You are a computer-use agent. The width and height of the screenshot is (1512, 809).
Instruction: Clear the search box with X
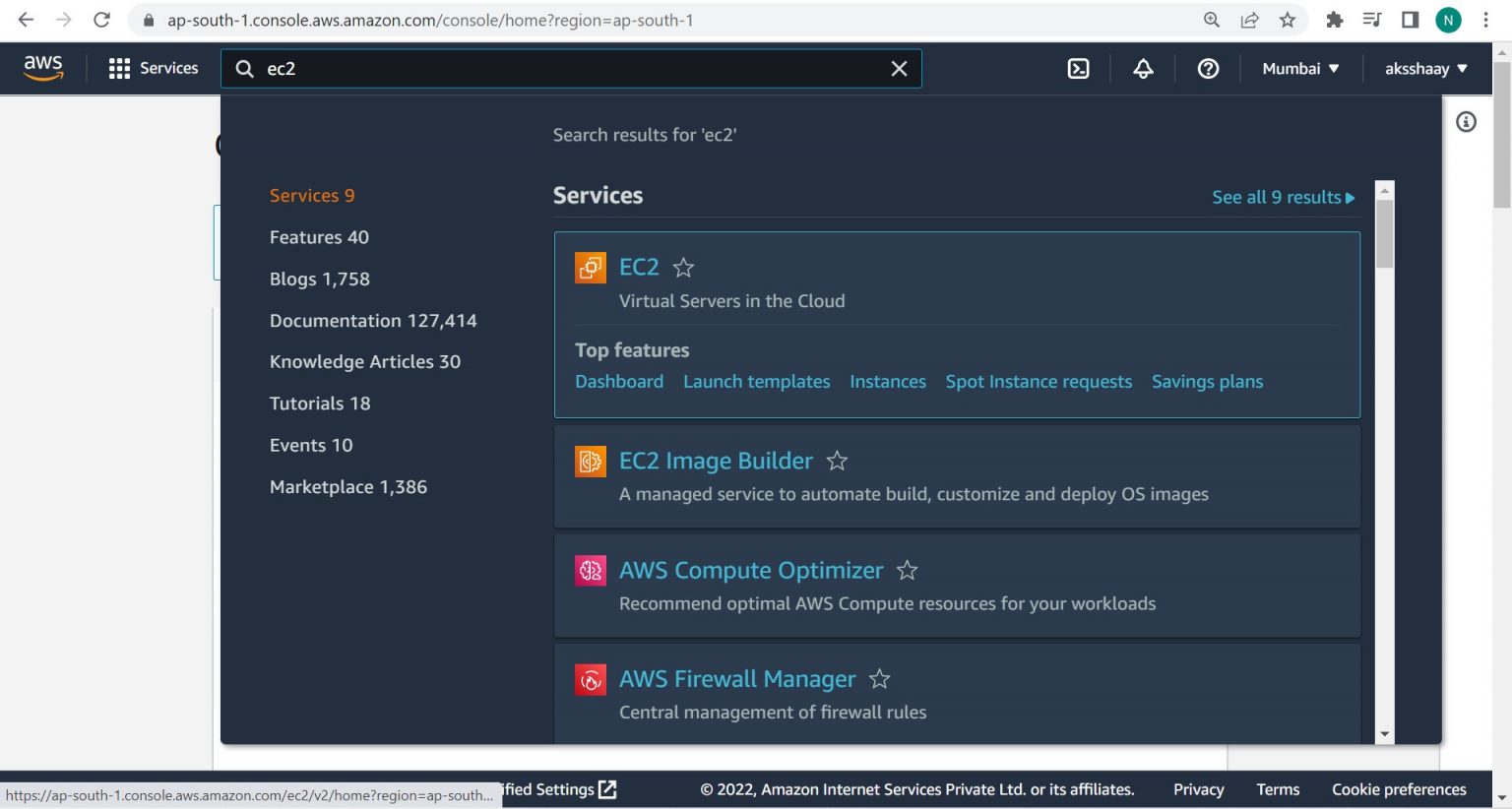tap(899, 69)
